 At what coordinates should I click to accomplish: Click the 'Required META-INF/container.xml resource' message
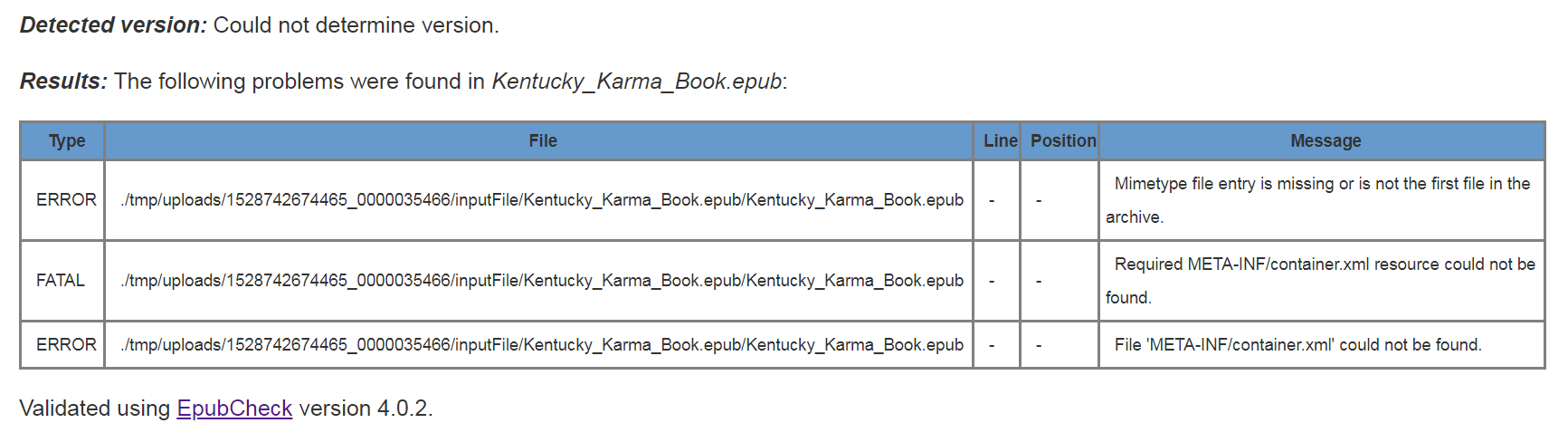tap(1324, 264)
